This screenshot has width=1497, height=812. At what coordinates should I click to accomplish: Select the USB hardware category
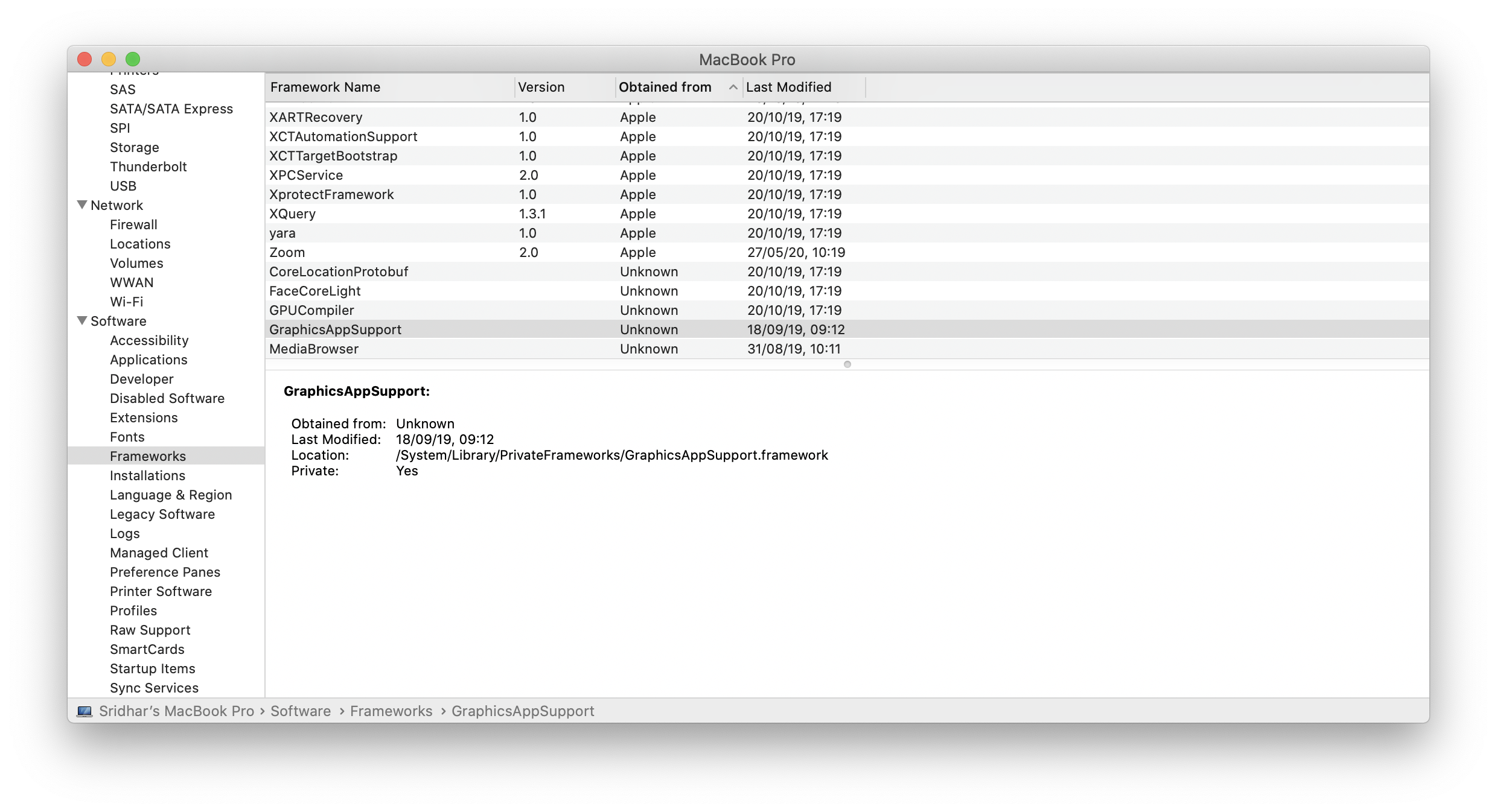click(123, 186)
